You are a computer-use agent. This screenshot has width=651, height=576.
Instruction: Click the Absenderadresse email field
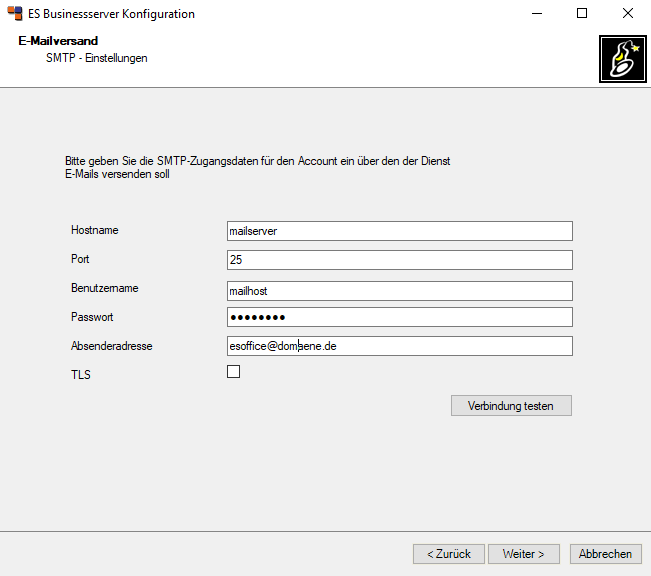(x=399, y=346)
